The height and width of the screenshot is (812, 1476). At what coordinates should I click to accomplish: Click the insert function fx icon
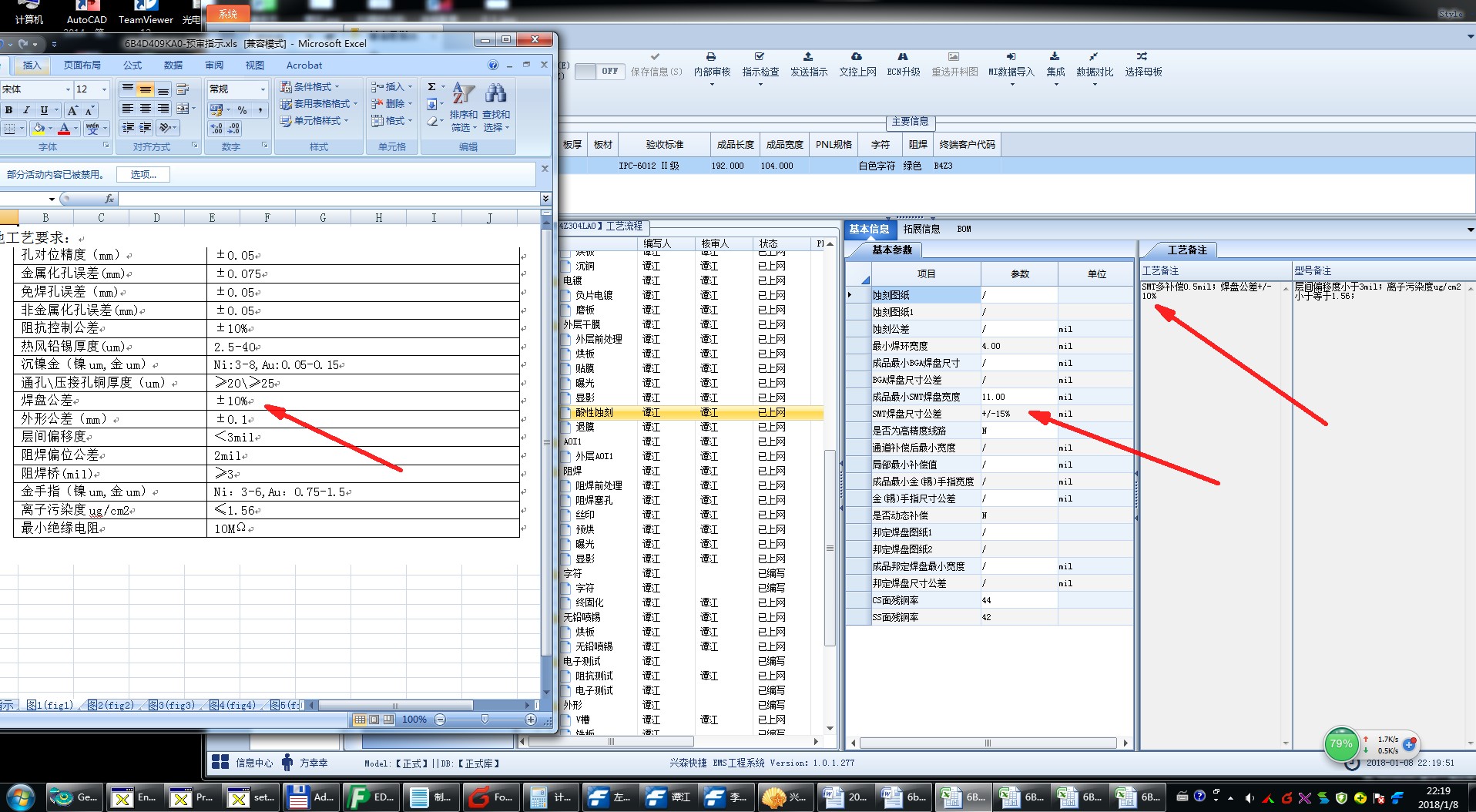(x=109, y=199)
